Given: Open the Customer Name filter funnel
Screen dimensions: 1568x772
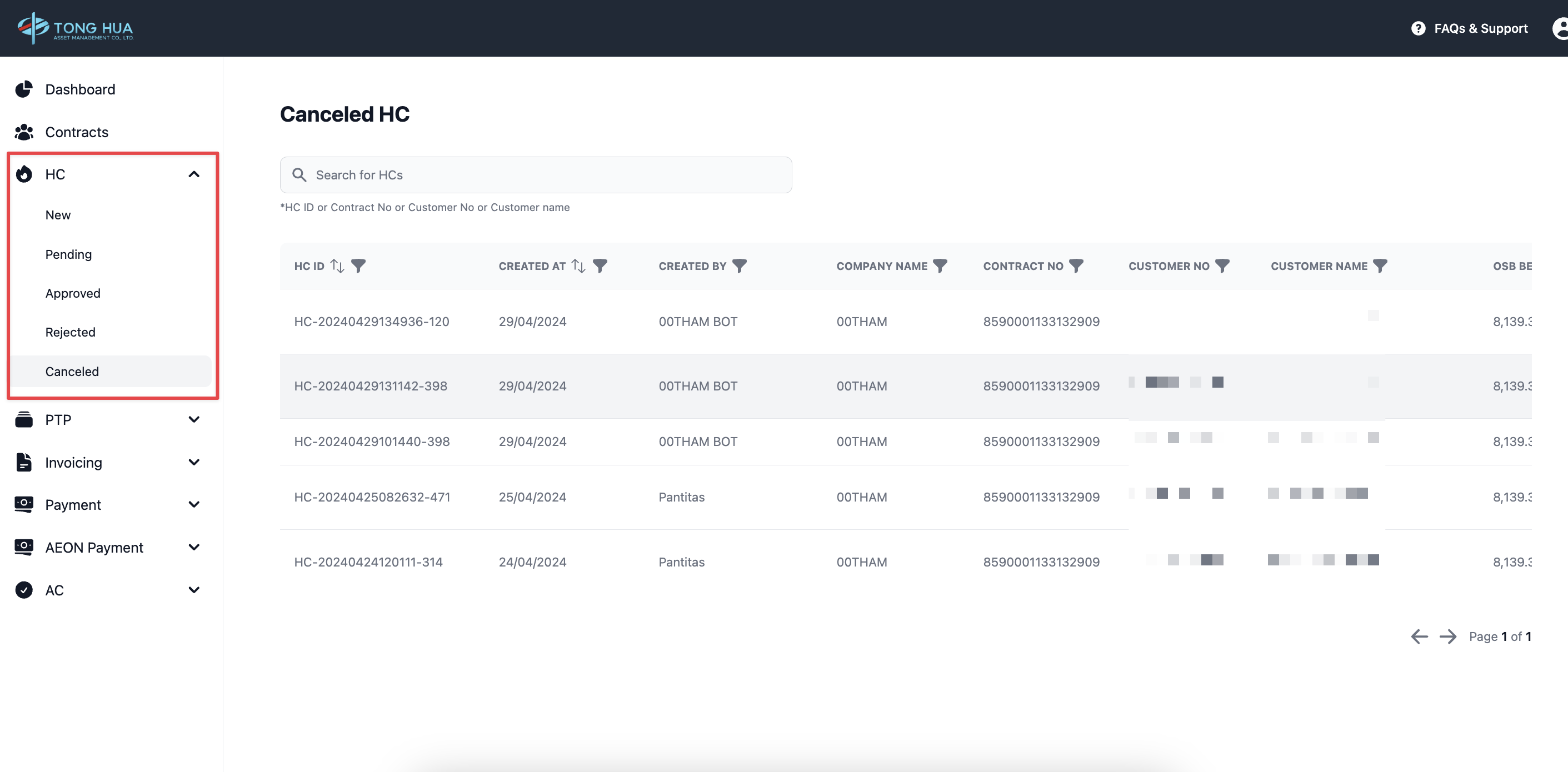Looking at the screenshot, I should [1380, 266].
